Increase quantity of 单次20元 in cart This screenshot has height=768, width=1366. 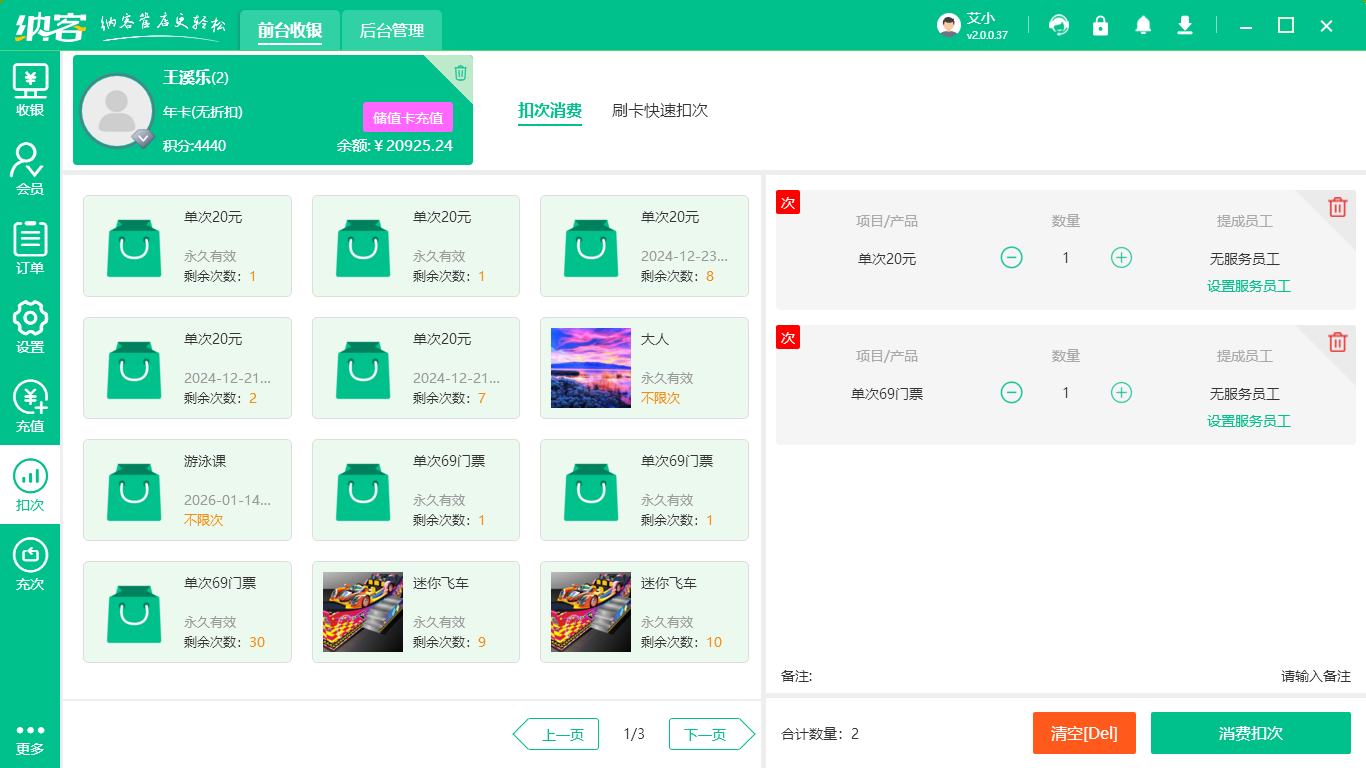tap(1122, 258)
